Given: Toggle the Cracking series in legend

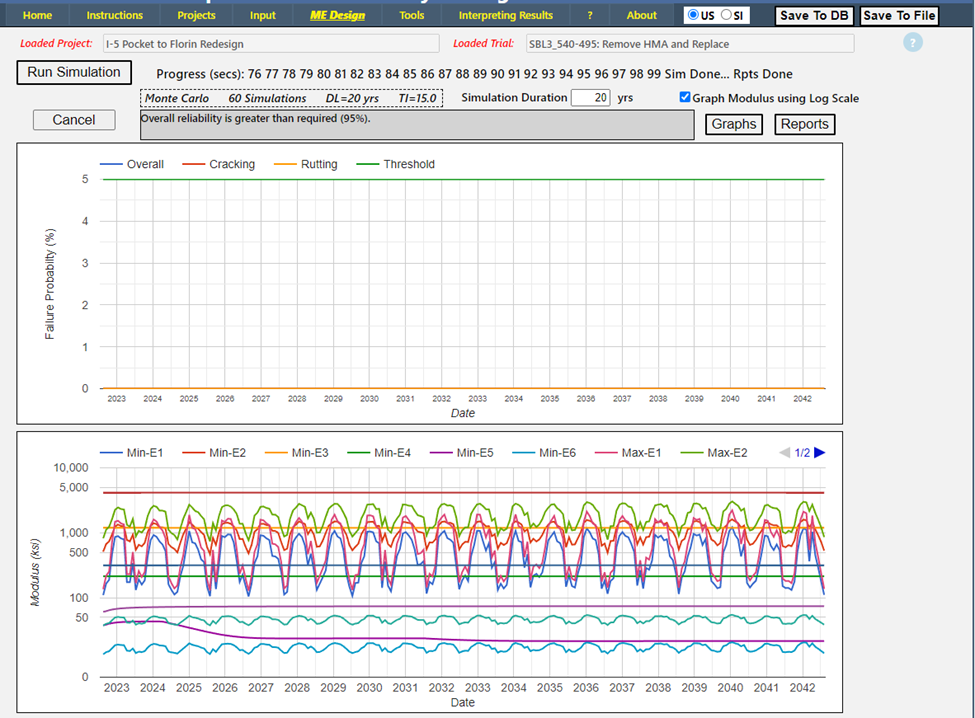Looking at the screenshot, I should pos(231,164).
